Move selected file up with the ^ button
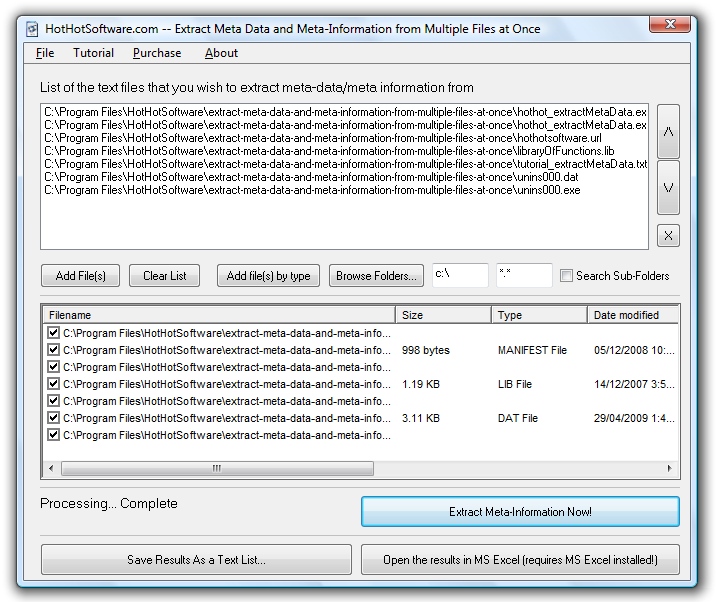Image resolution: width=718 pixels, height=602 pixels. tap(668, 132)
